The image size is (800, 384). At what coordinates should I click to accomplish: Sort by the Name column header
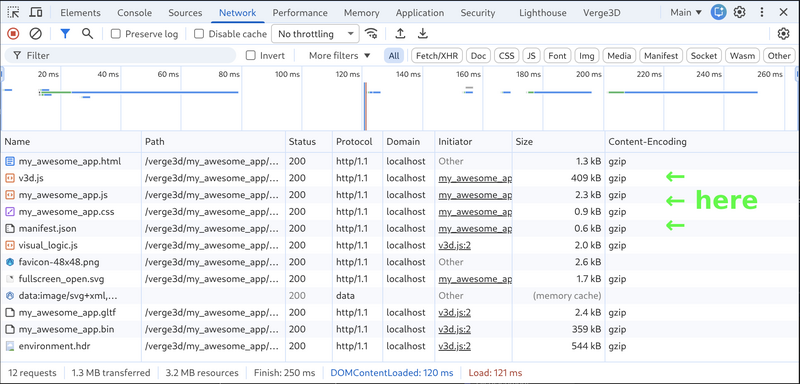point(71,142)
